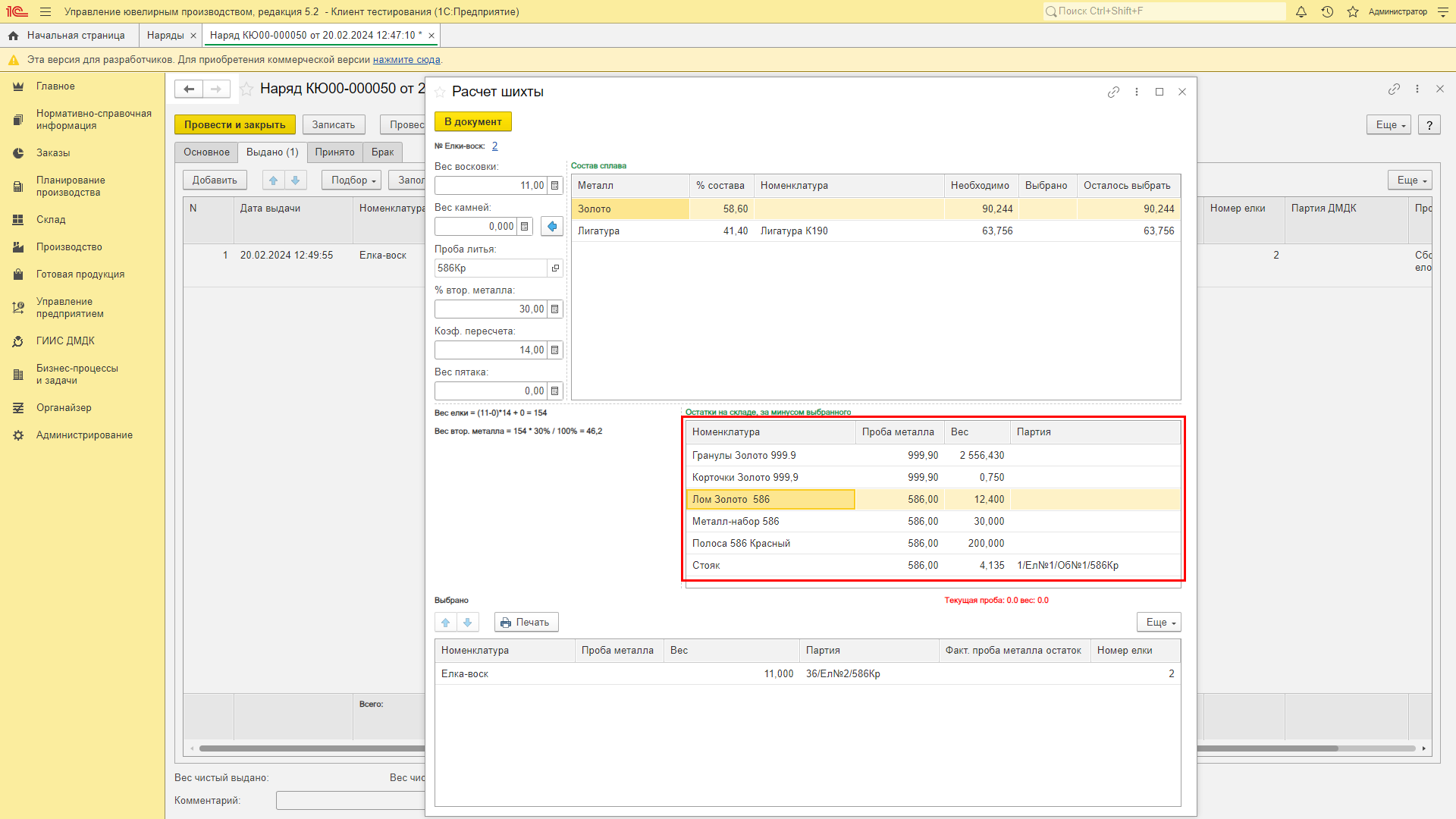Sort by Остатки Вес column header
The image size is (1456, 819).
pos(977,432)
